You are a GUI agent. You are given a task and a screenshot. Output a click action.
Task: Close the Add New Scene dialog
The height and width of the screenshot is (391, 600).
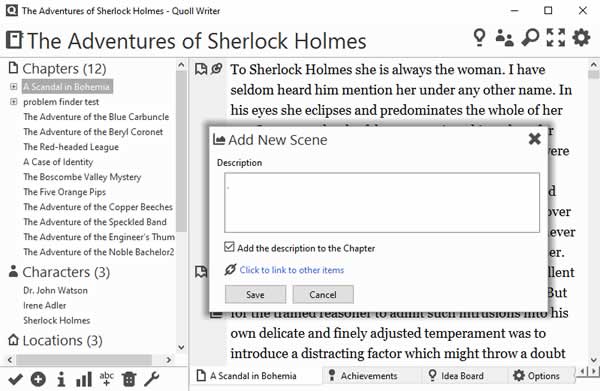[x=535, y=138]
